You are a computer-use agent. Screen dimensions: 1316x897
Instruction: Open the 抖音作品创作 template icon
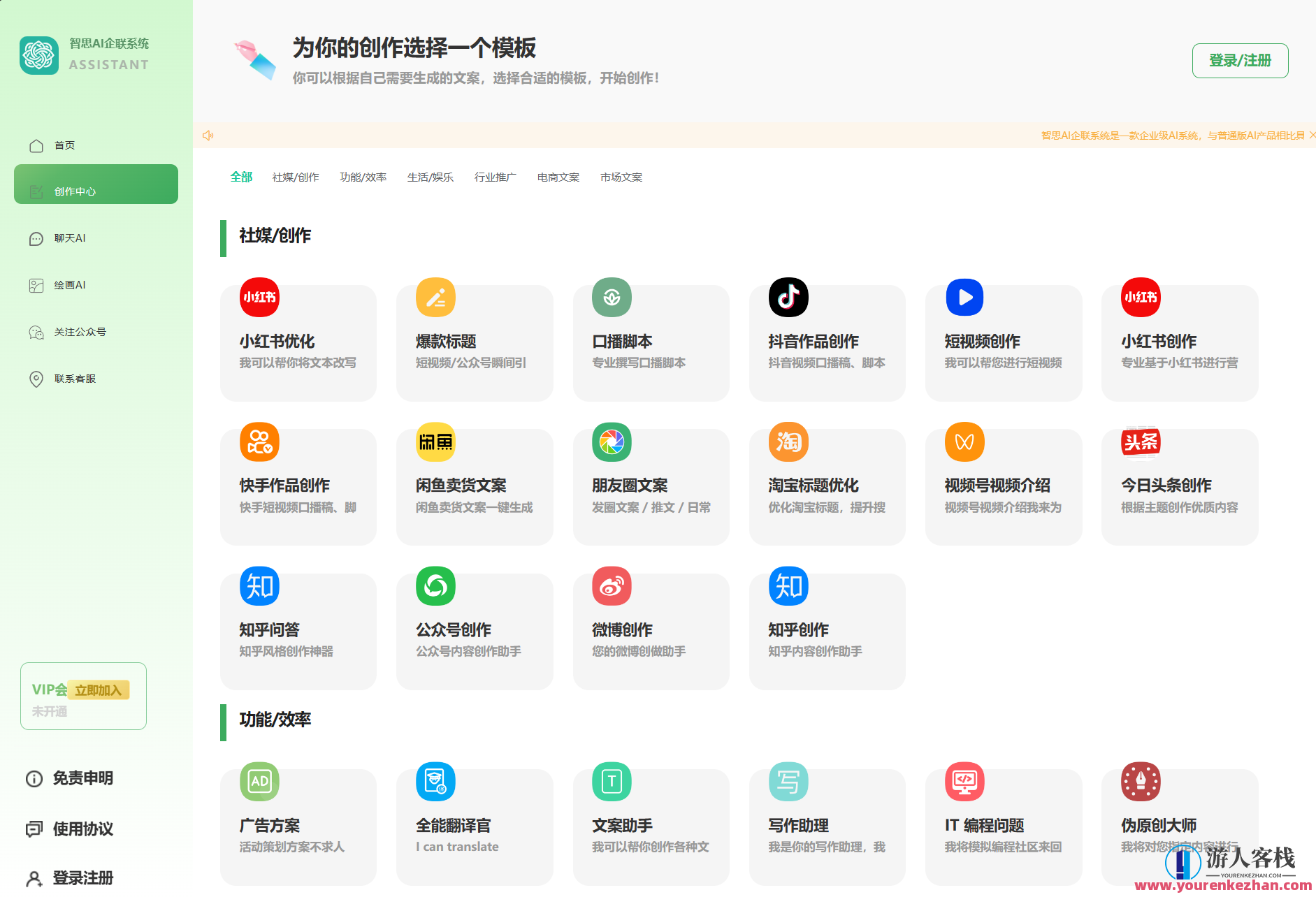788,298
